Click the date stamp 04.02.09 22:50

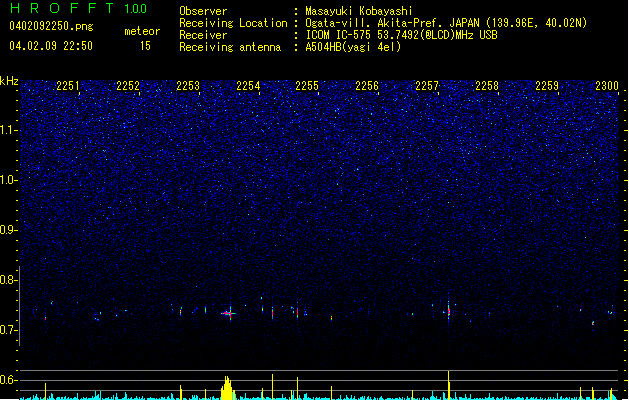coord(51,46)
